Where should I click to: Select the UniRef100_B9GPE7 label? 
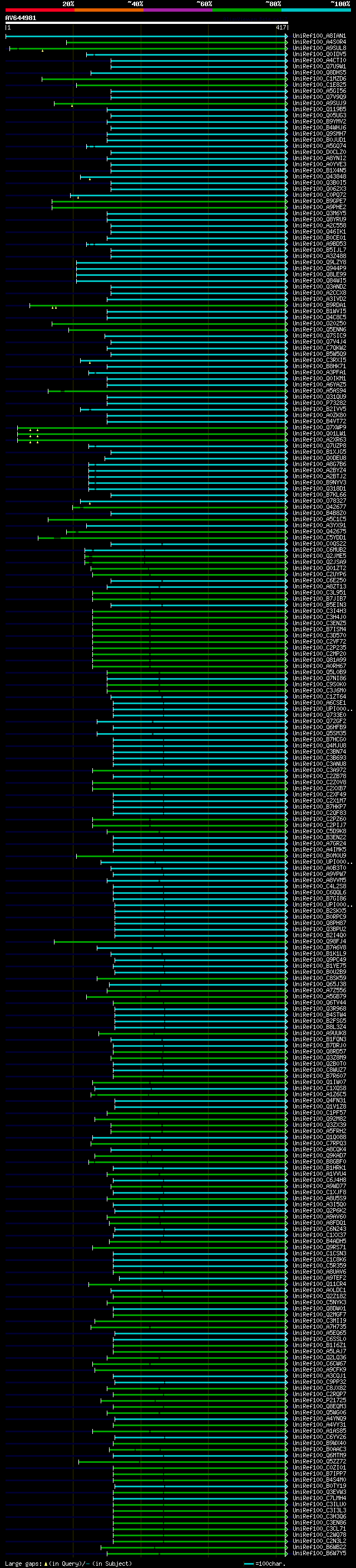tap(319, 201)
